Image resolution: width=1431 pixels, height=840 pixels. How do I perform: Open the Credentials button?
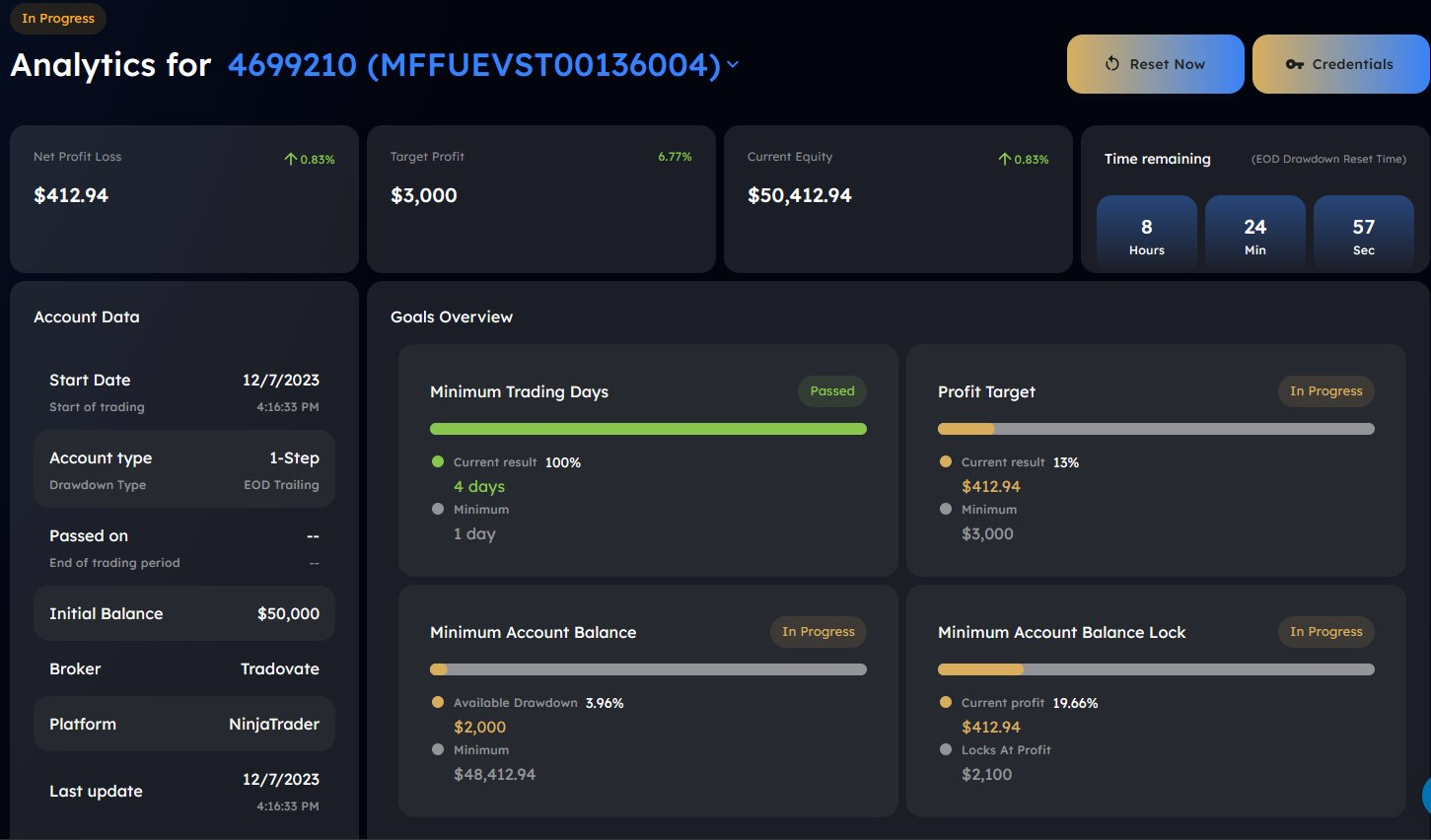[x=1340, y=64]
